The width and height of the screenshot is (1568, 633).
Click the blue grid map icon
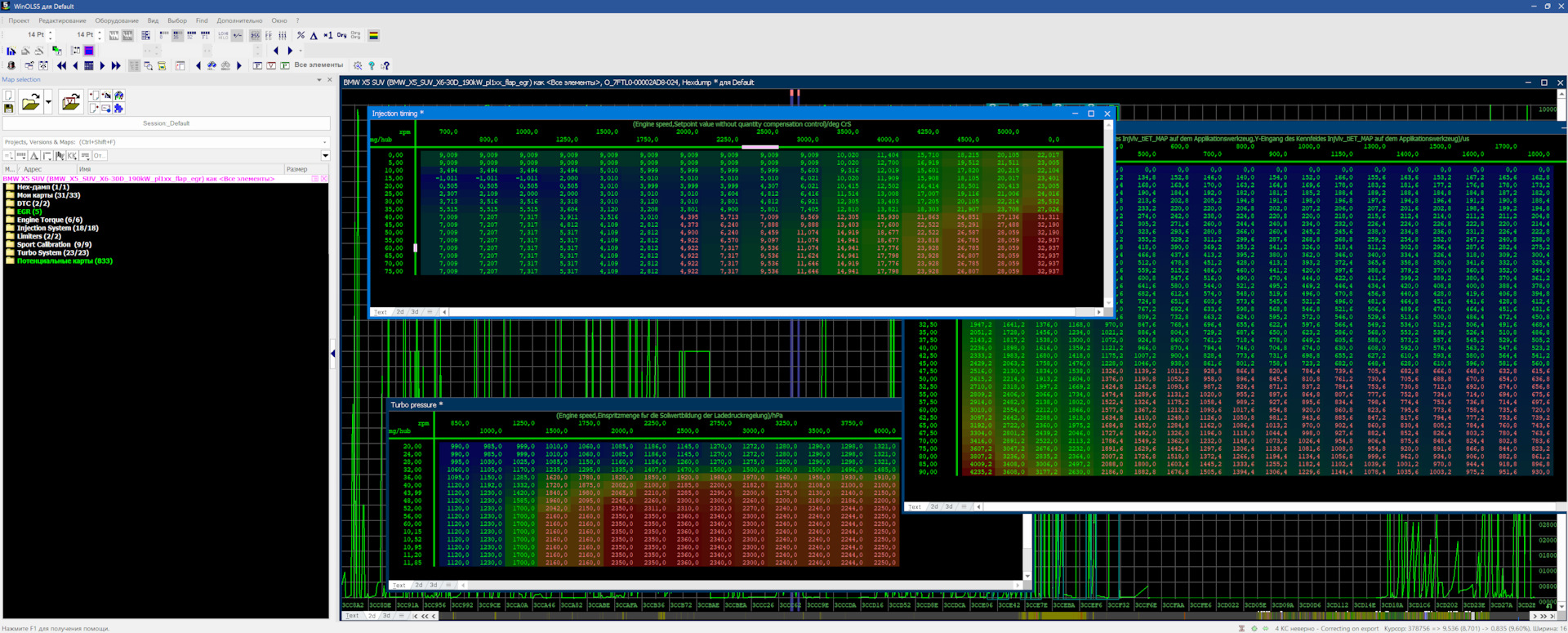coord(89,65)
